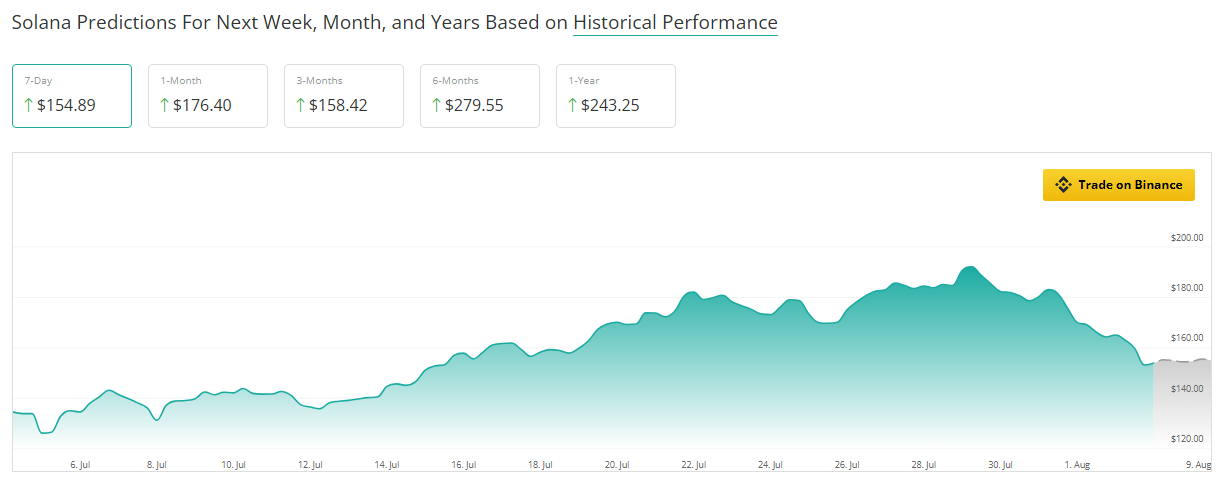The image size is (1224, 487).
Task: Click the up arrow beside $176.40
Action: tap(165, 105)
